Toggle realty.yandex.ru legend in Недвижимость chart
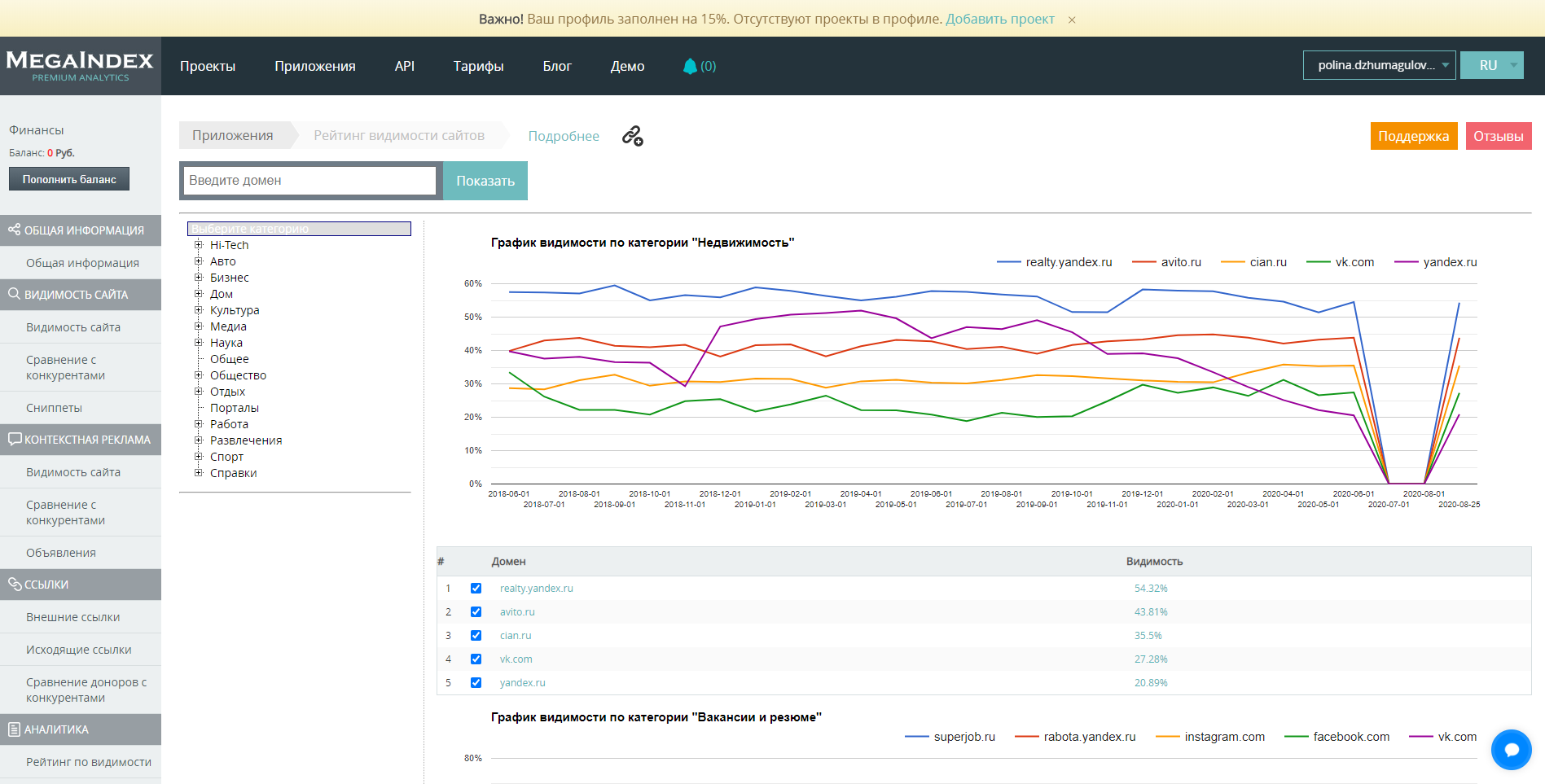 (1055, 262)
